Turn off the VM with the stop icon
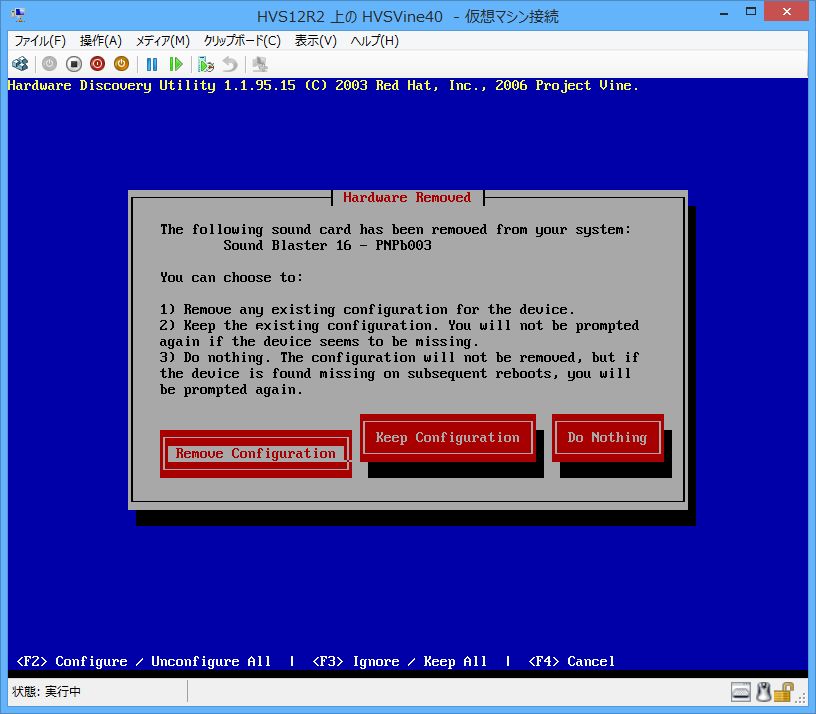The width and height of the screenshot is (816, 714). pyautogui.click(x=74, y=64)
